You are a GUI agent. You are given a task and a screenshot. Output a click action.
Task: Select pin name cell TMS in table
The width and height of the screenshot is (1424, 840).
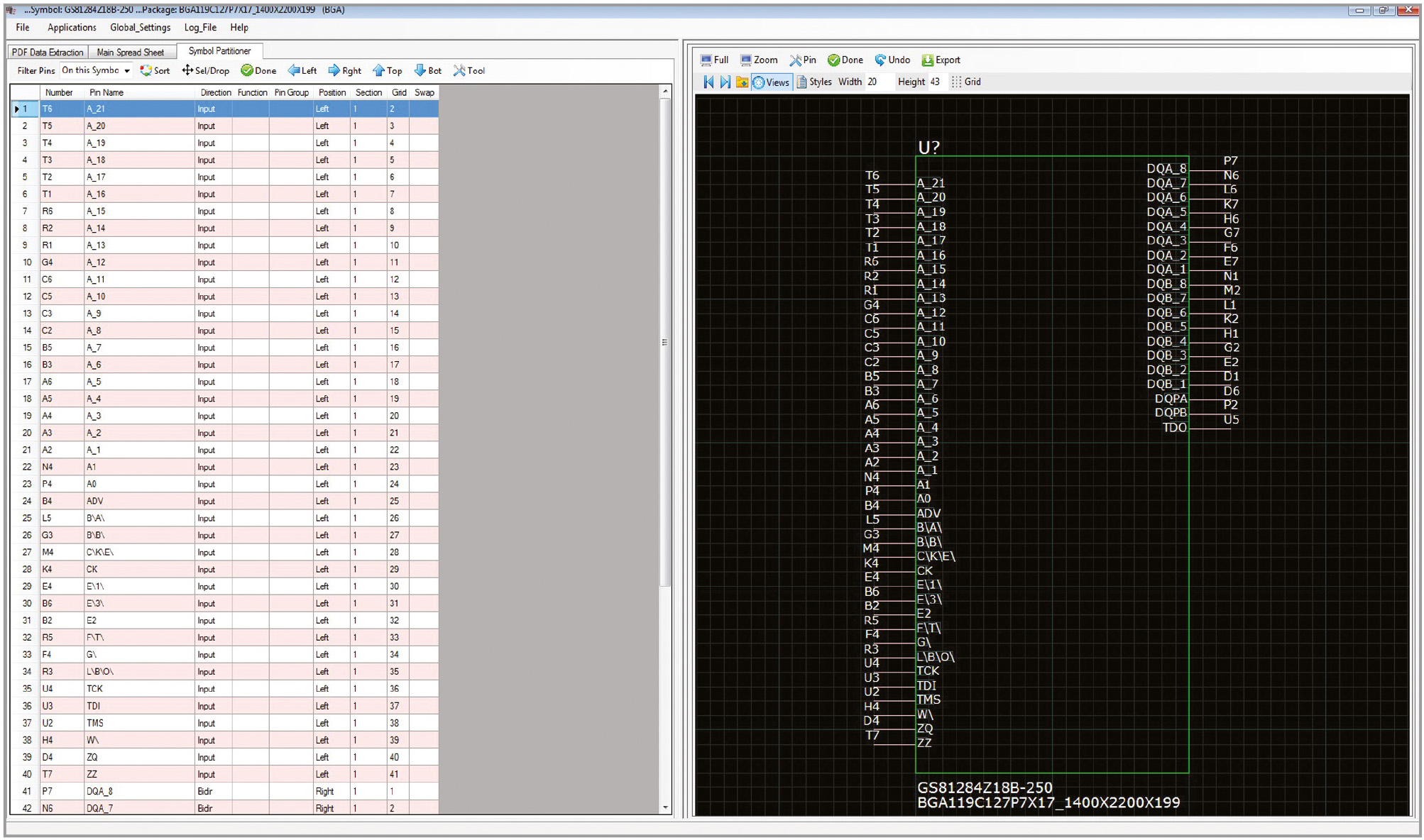[139, 723]
